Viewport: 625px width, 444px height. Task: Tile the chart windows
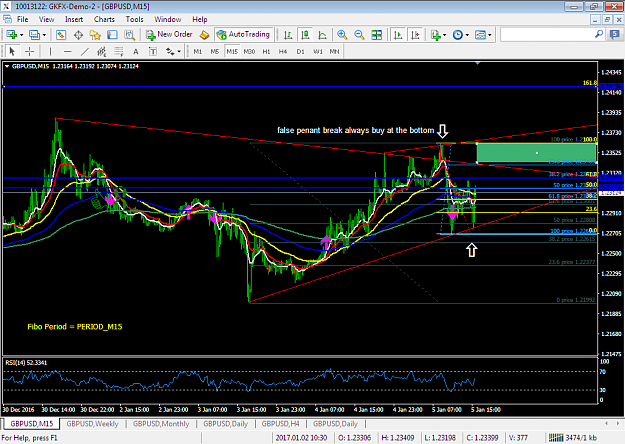point(376,35)
